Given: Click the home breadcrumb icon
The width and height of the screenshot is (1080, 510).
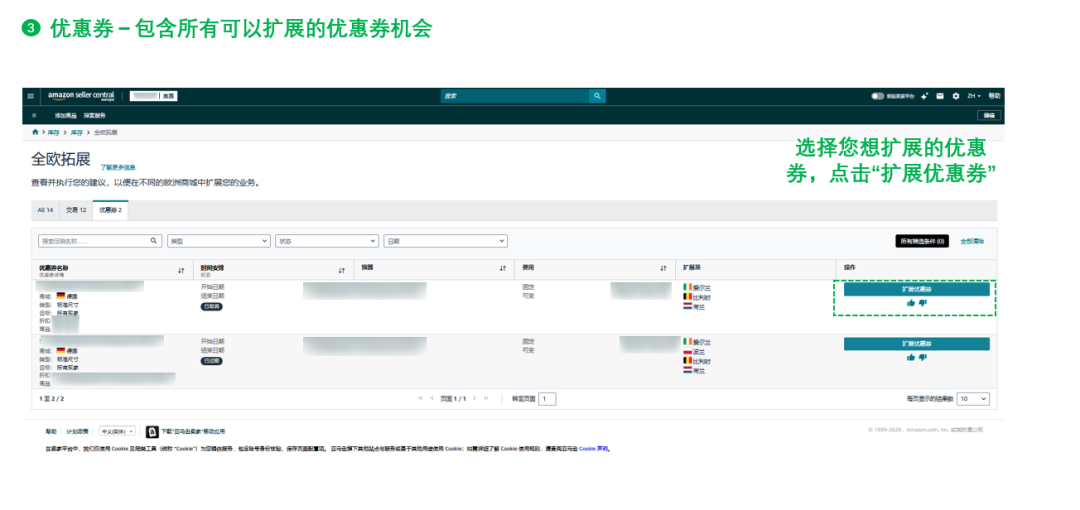Looking at the screenshot, I should pyautogui.click(x=35, y=132).
